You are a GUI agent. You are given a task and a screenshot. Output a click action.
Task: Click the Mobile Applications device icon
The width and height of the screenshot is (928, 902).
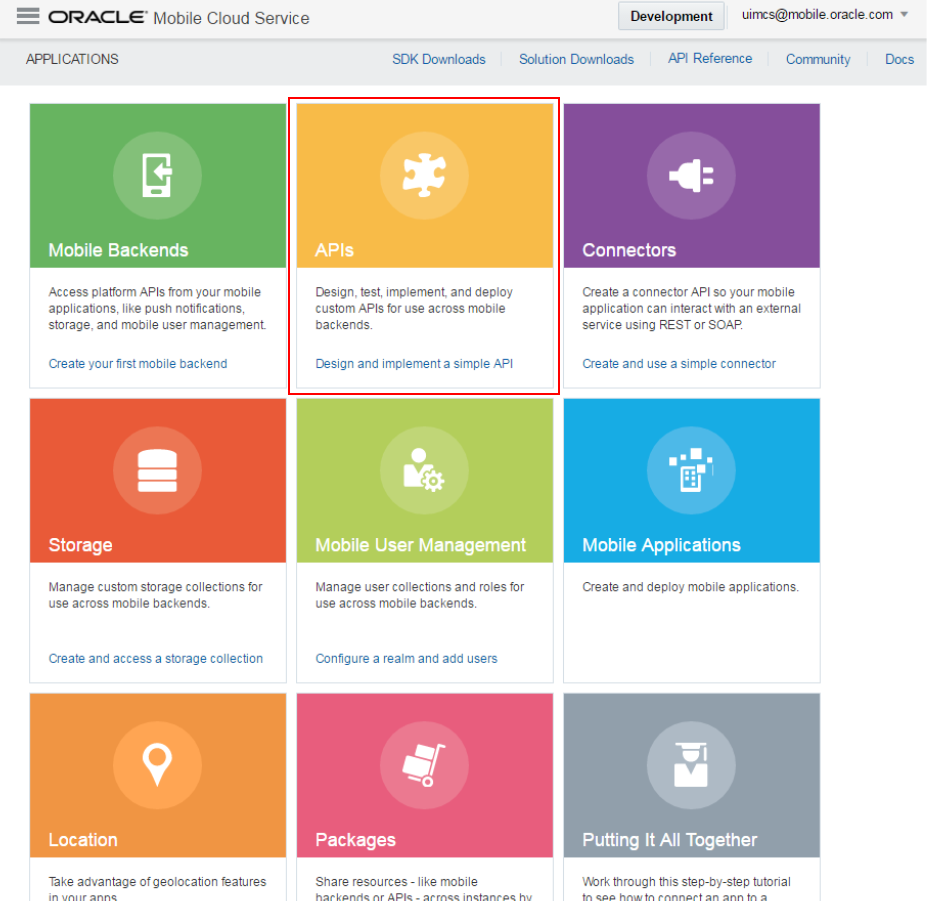[691, 471]
